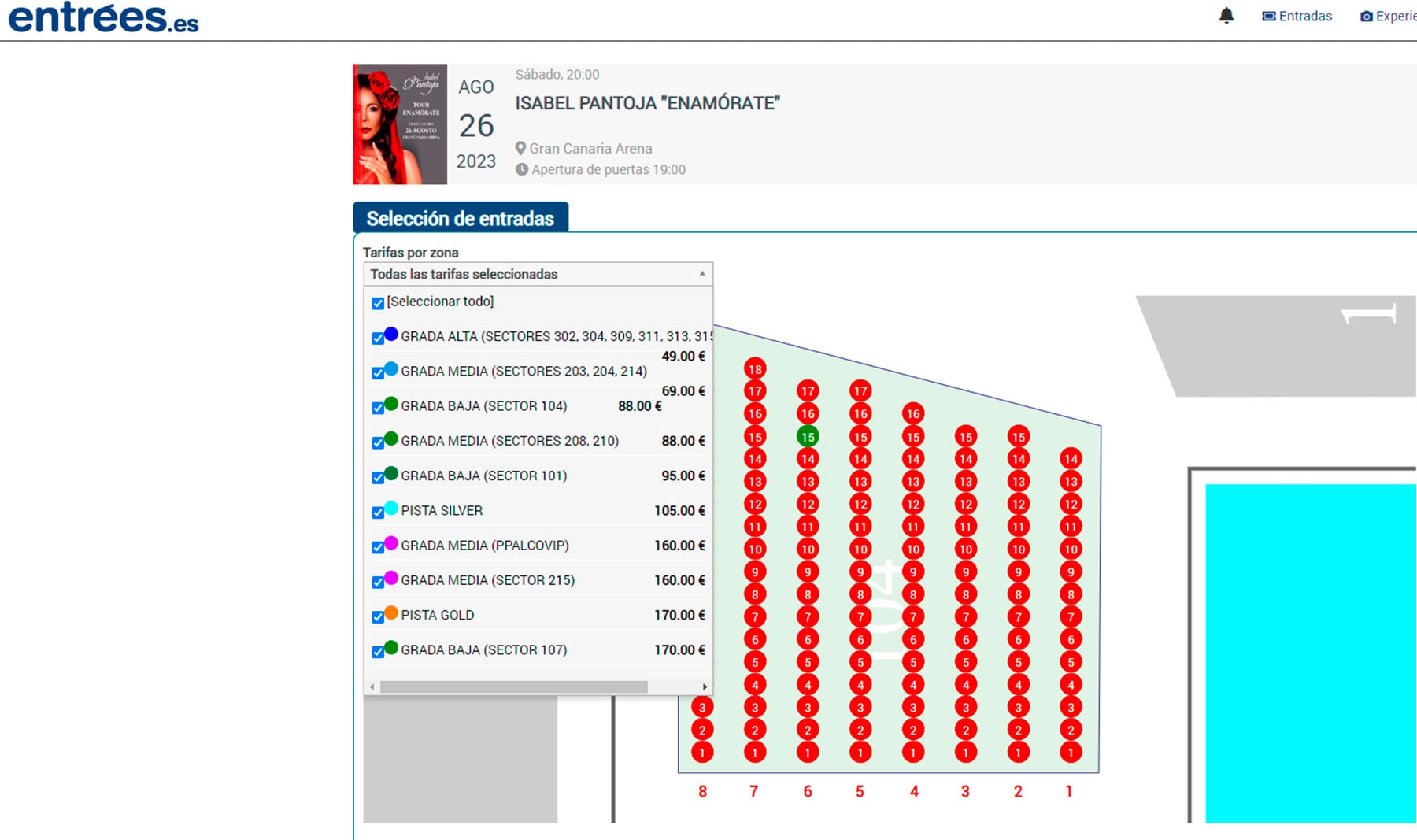The height and width of the screenshot is (840, 1417).
Task: Click the row number 1 label under the seats
Action: click(x=1069, y=791)
